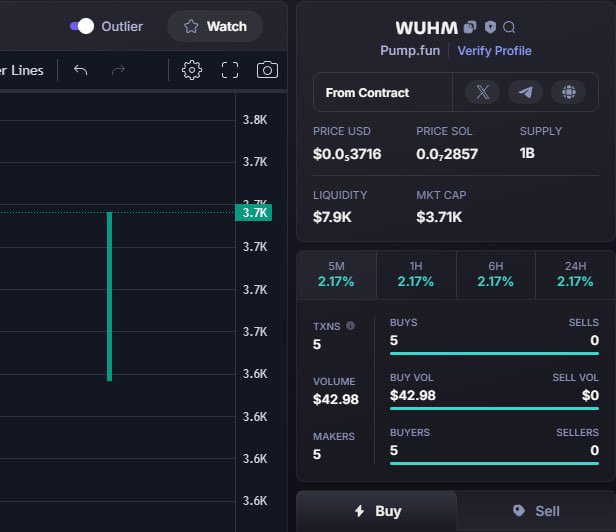616x532 pixels.
Task: Redo the chart action
Action: pos(118,70)
